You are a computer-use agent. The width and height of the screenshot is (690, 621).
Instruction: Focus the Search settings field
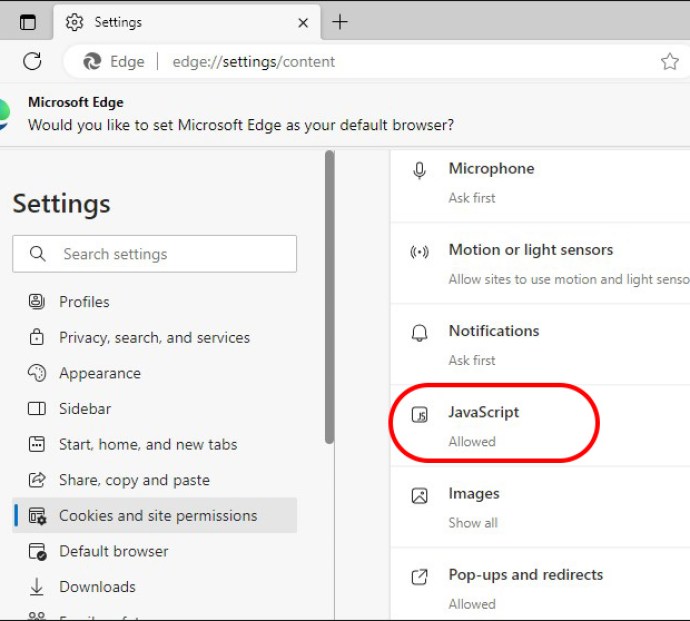154,254
